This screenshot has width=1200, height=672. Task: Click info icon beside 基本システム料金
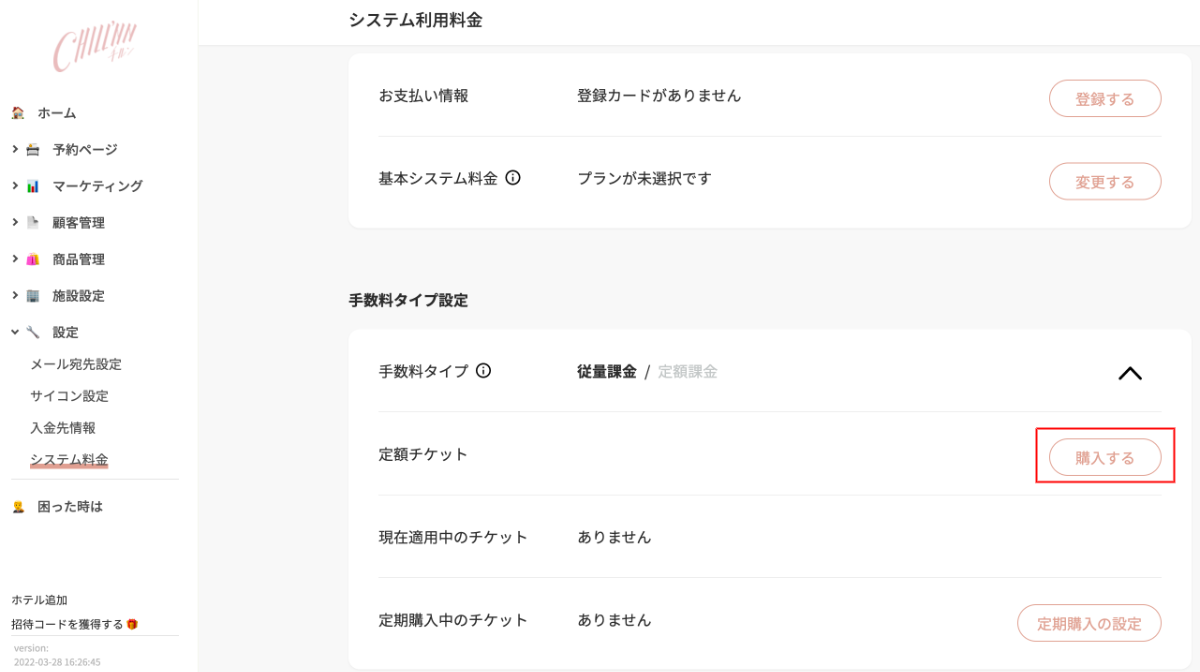coord(513,178)
